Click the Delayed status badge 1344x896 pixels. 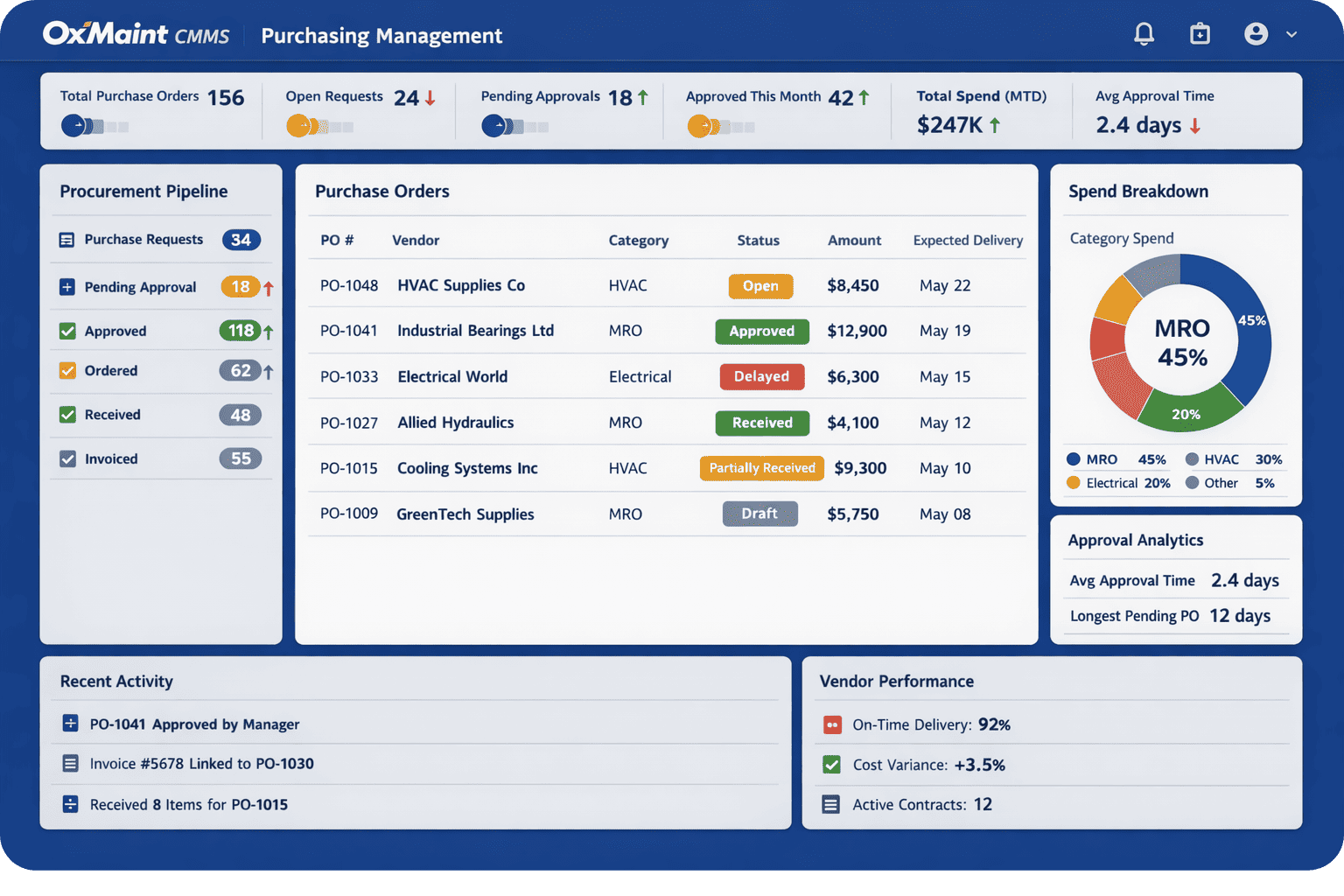761,377
